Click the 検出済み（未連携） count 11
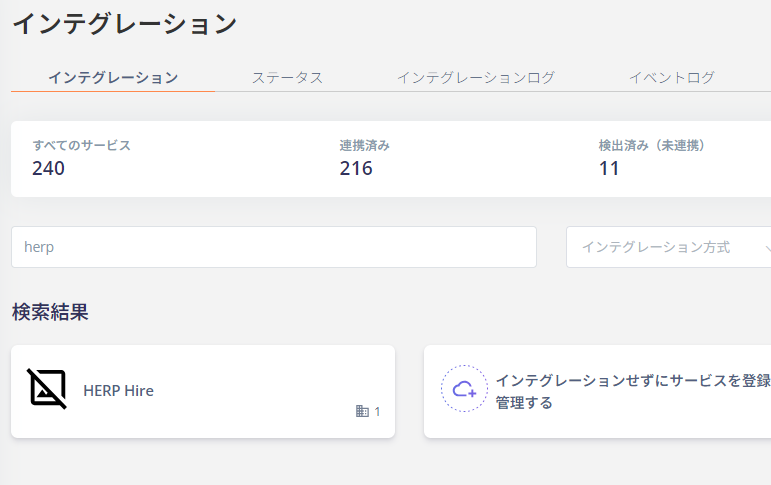This screenshot has width=771, height=485. pos(609,168)
